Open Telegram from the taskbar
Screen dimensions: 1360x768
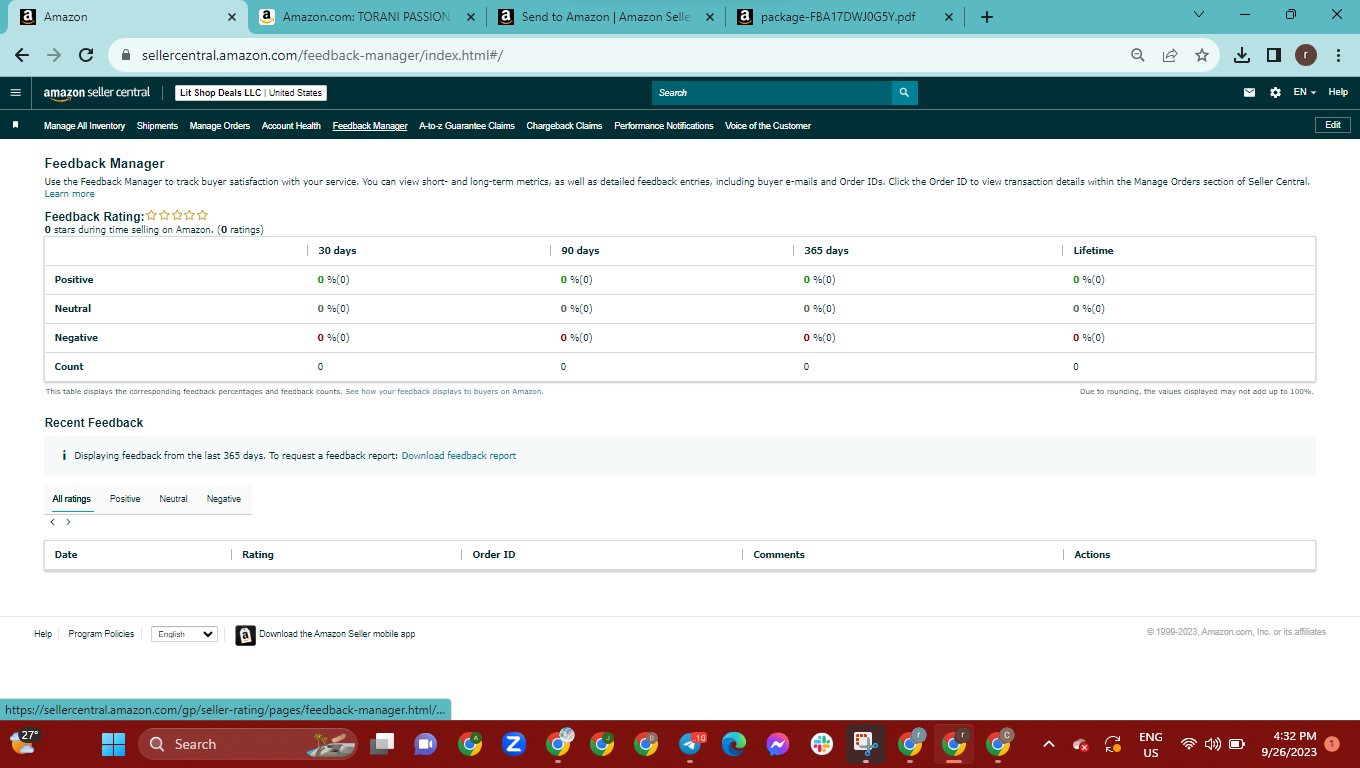click(x=690, y=744)
